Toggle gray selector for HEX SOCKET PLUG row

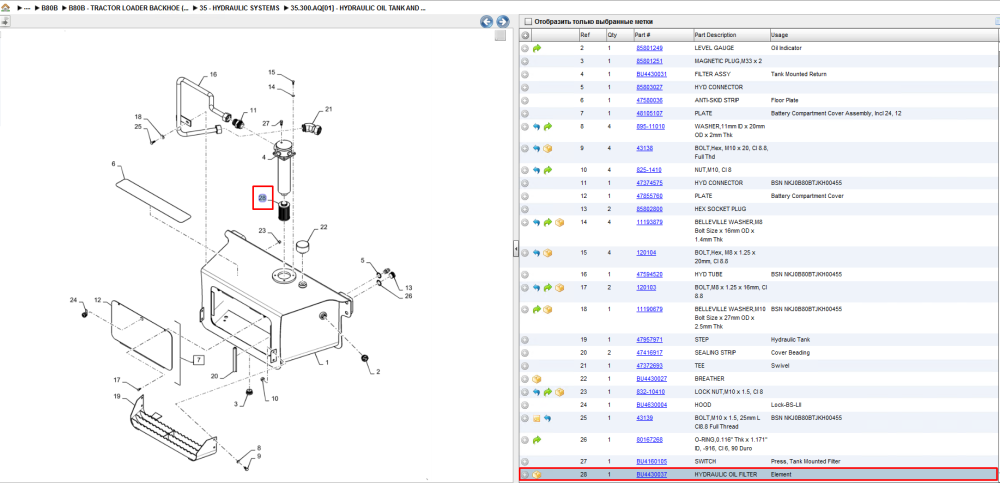(x=525, y=209)
